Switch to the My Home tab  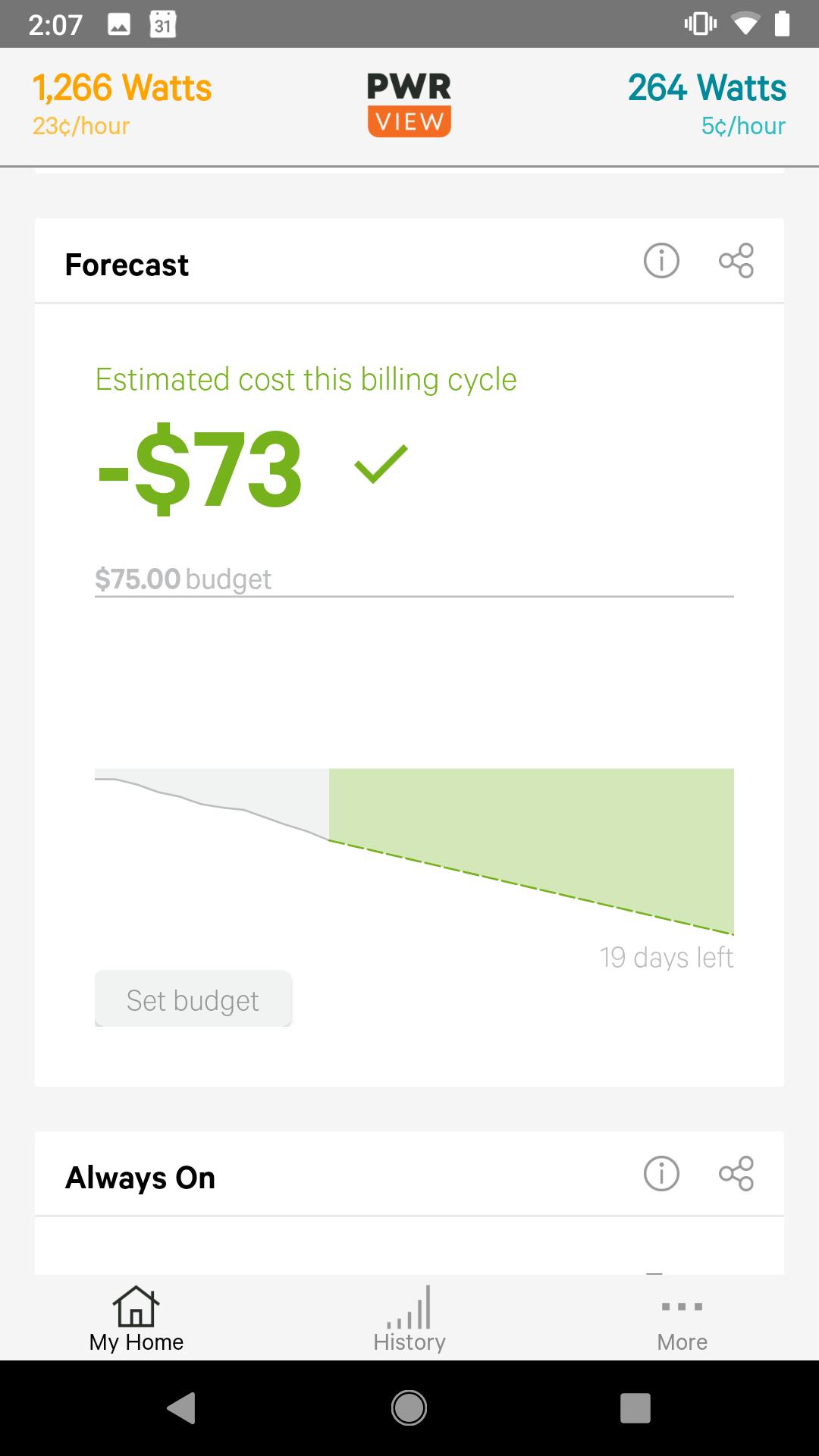136,1319
